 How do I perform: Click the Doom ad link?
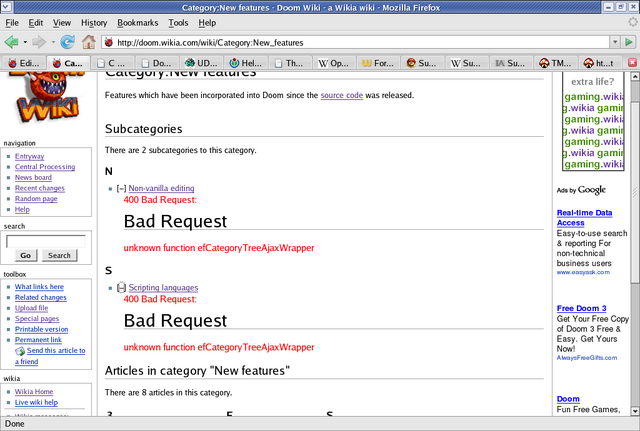(568, 399)
